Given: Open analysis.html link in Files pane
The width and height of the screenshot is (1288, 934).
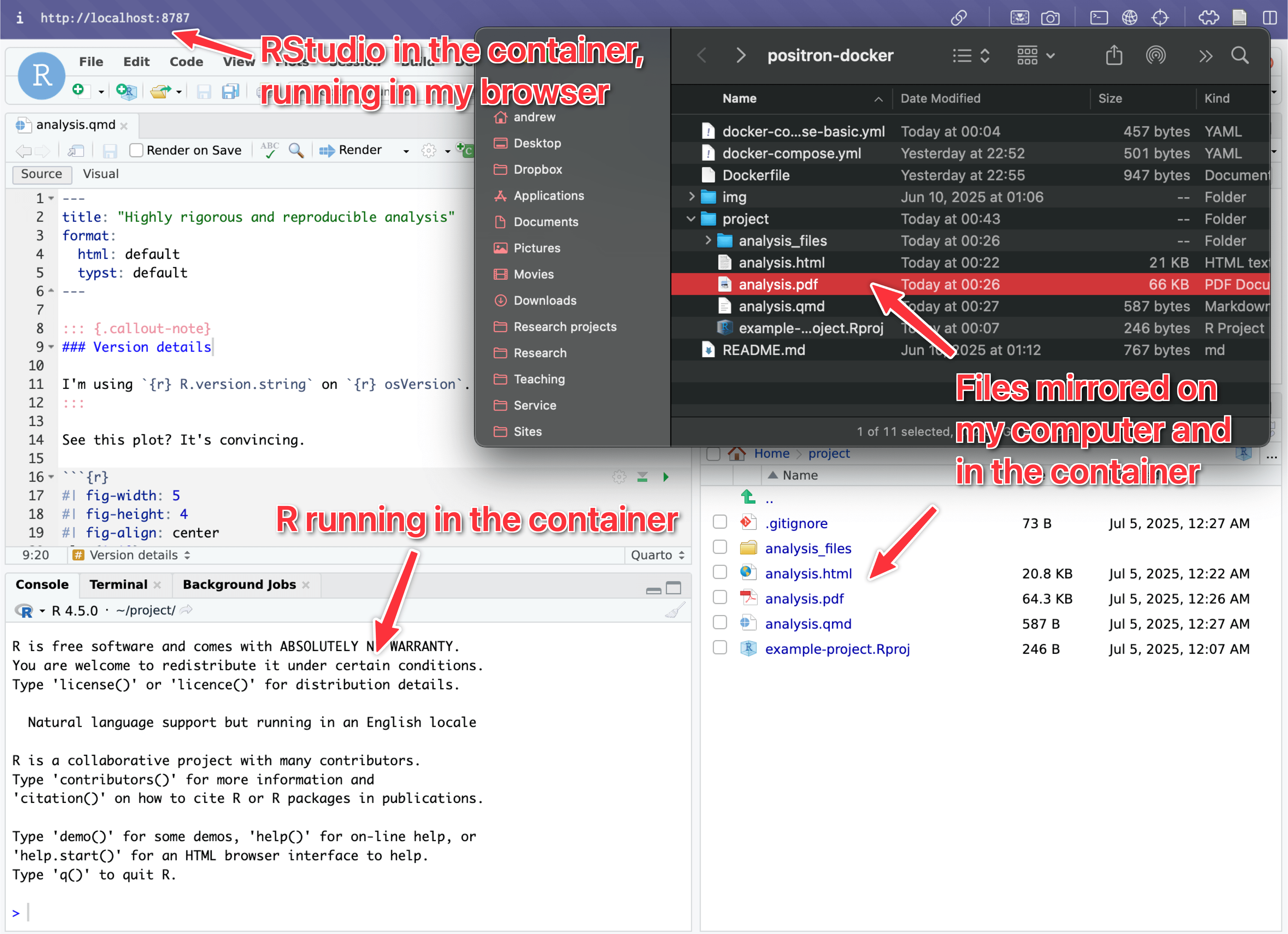Looking at the screenshot, I should (808, 574).
